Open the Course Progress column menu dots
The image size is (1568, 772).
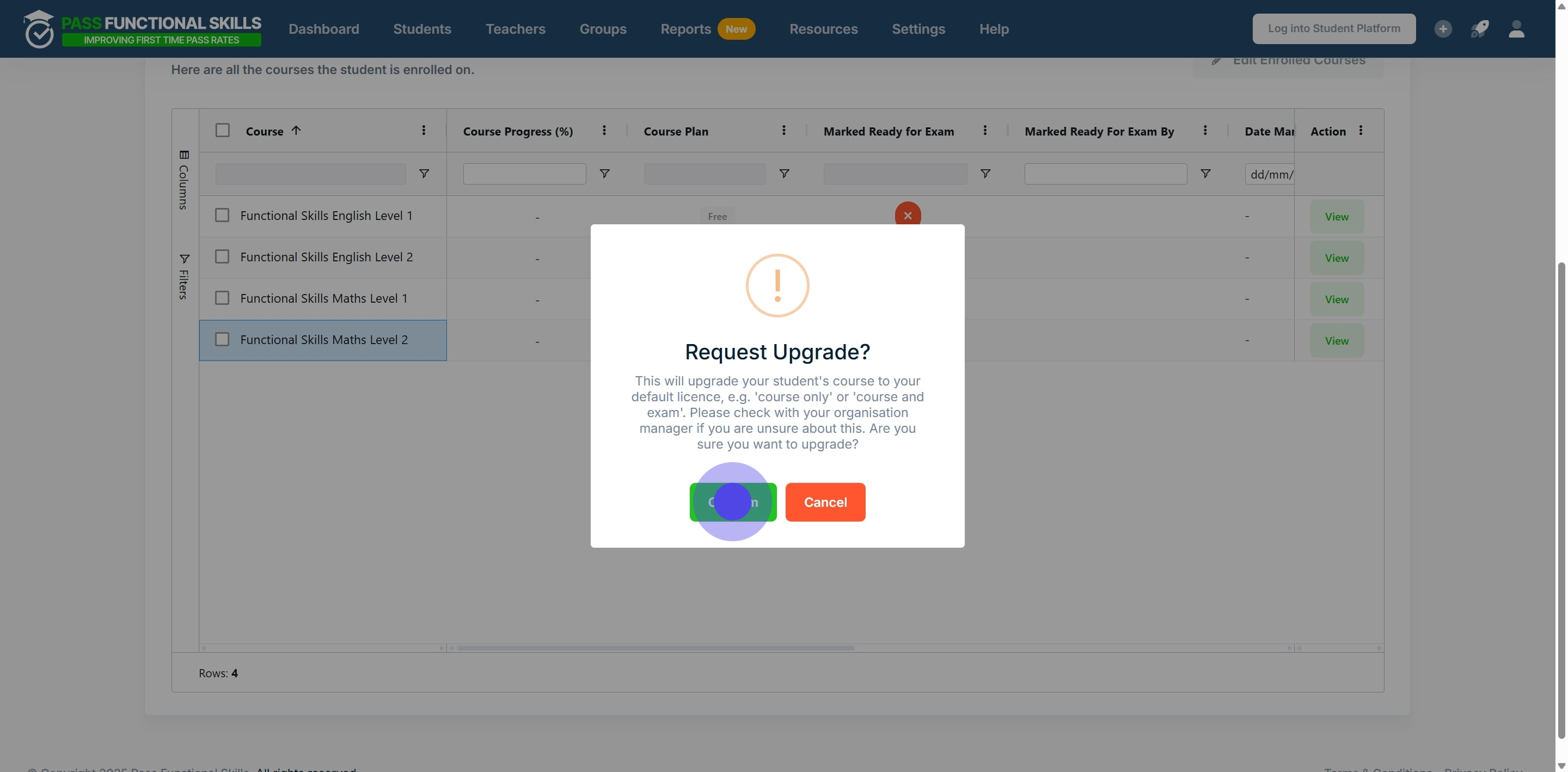pyautogui.click(x=604, y=130)
